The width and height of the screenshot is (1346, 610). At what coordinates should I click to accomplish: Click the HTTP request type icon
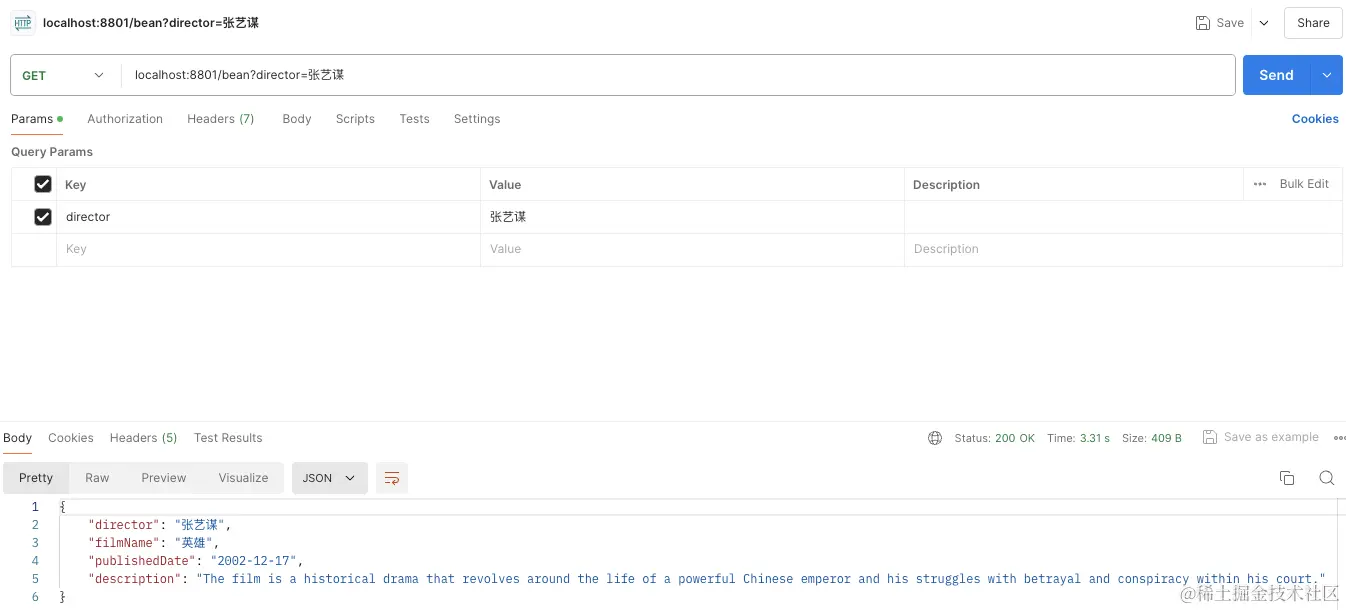point(23,22)
